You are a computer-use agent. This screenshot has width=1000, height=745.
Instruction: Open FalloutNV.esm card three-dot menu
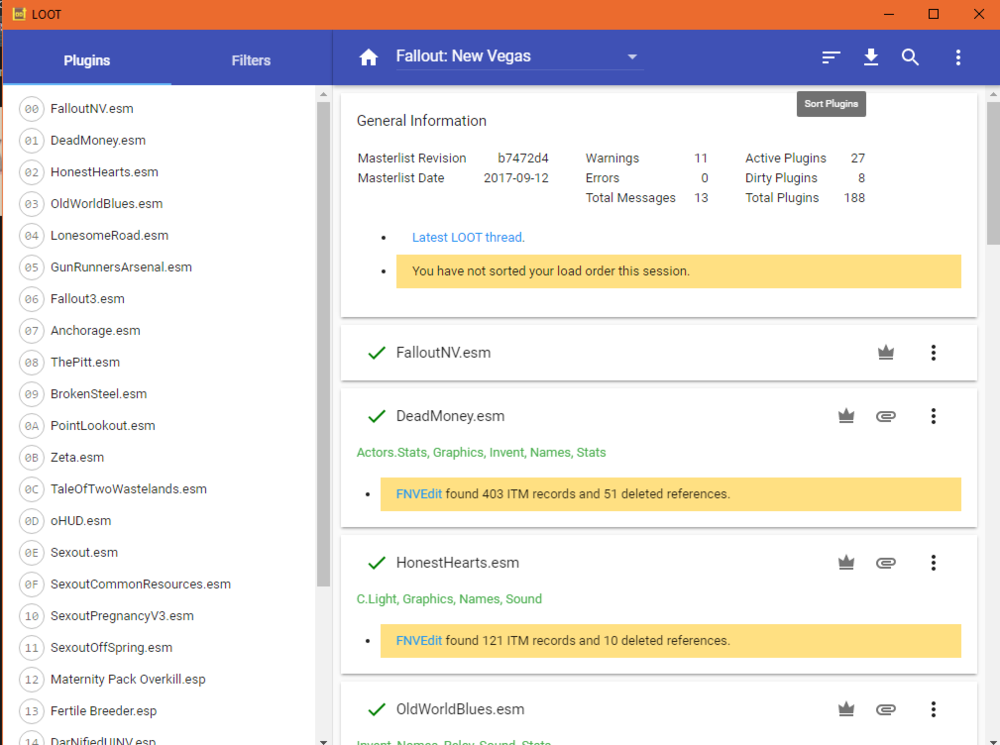(x=933, y=353)
